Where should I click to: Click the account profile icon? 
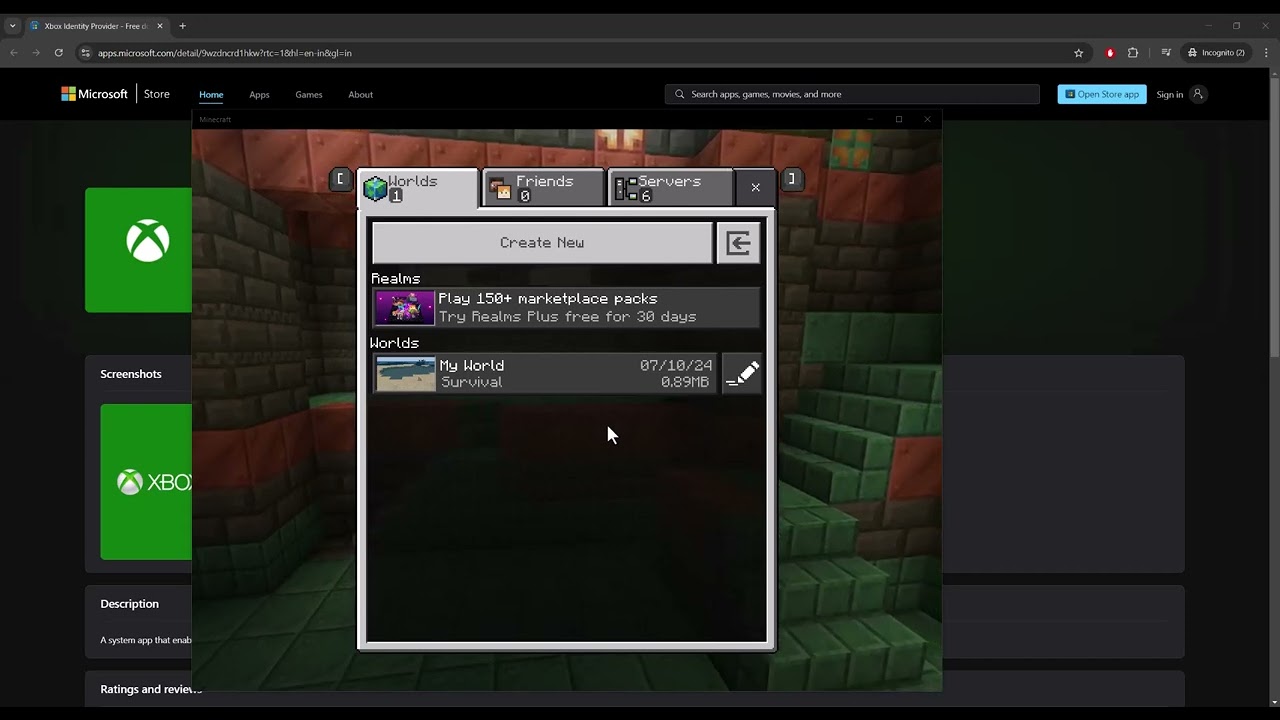point(1198,94)
